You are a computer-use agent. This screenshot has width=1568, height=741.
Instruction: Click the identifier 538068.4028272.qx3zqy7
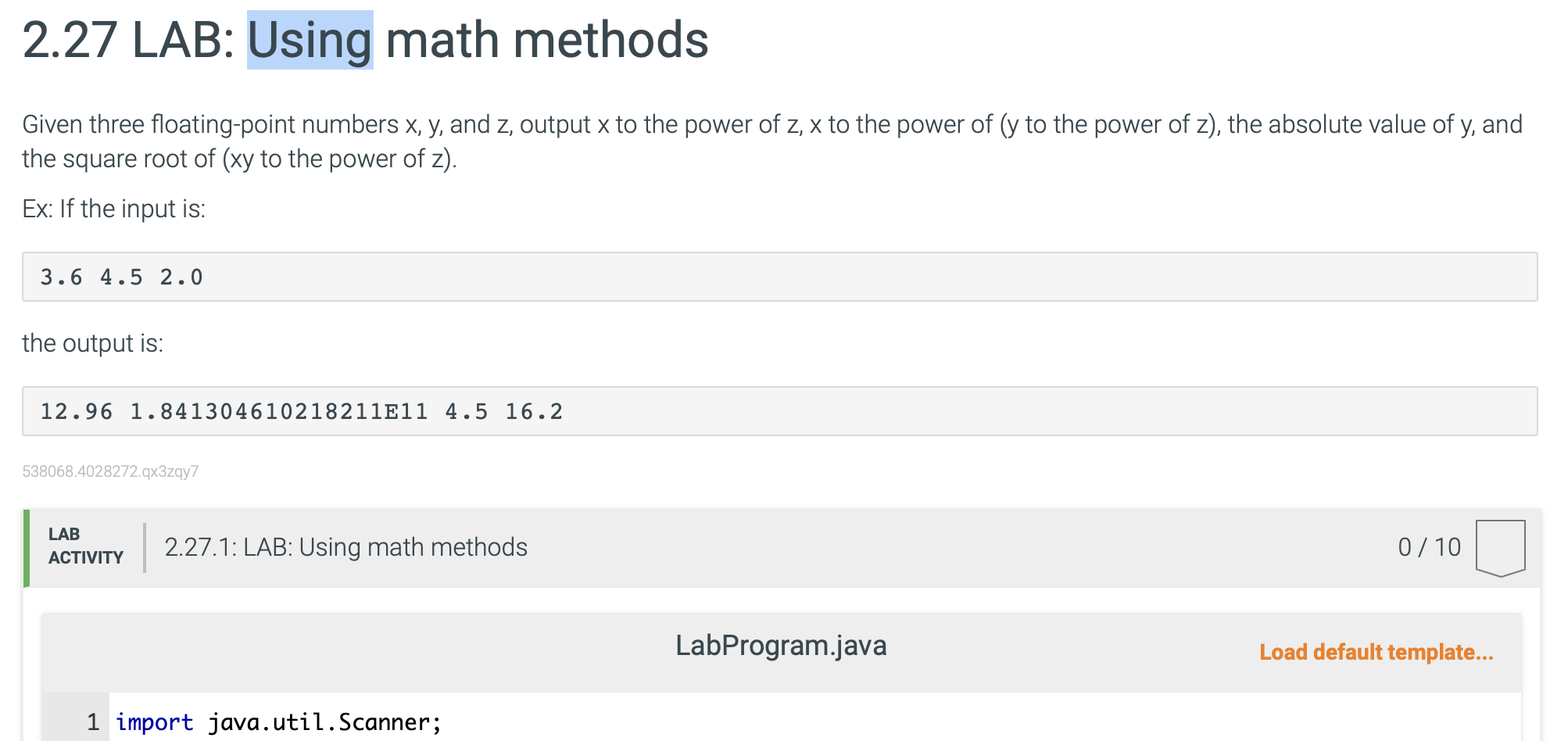point(110,471)
